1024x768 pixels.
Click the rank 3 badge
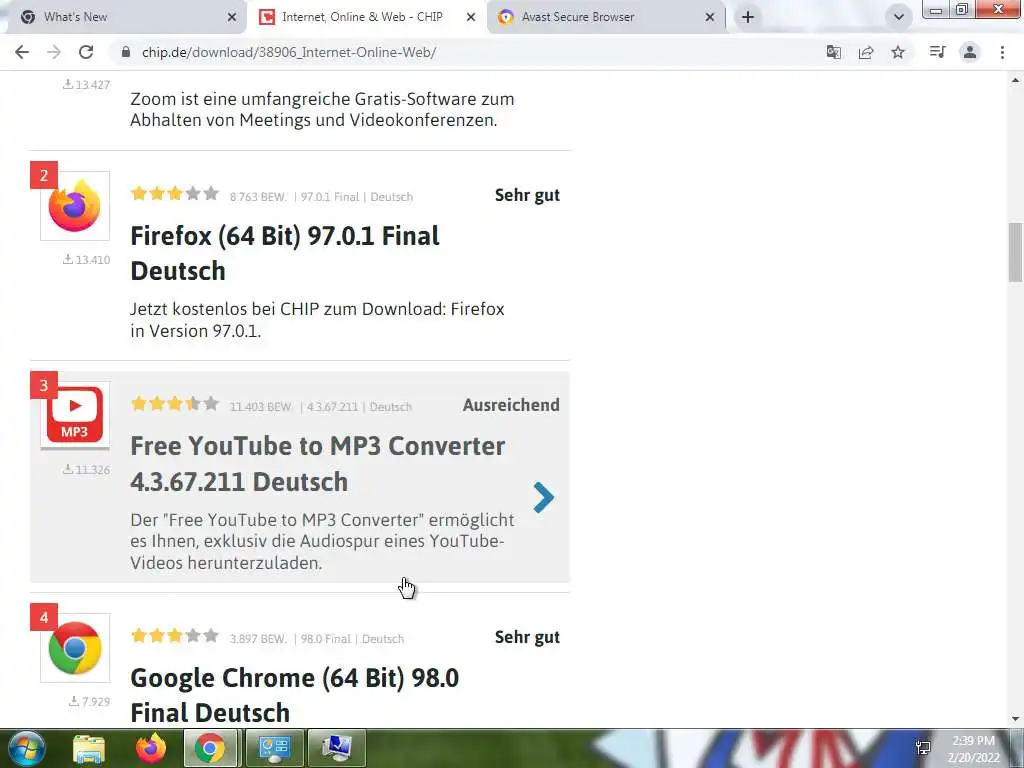[44, 385]
